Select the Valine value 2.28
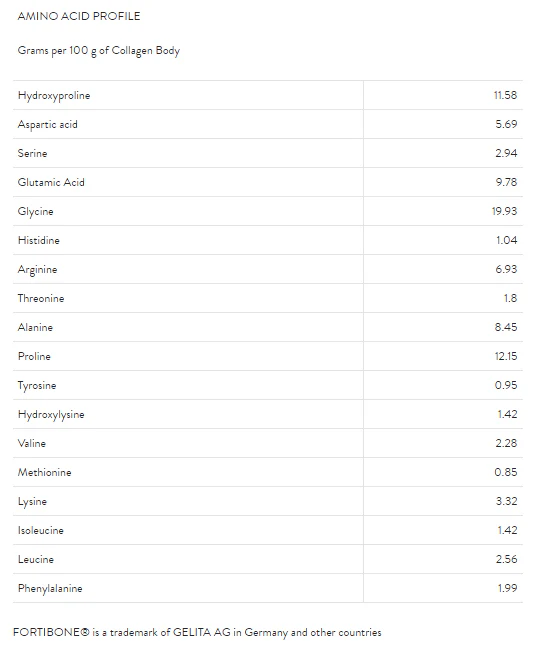The image size is (537, 649). tap(506, 443)
